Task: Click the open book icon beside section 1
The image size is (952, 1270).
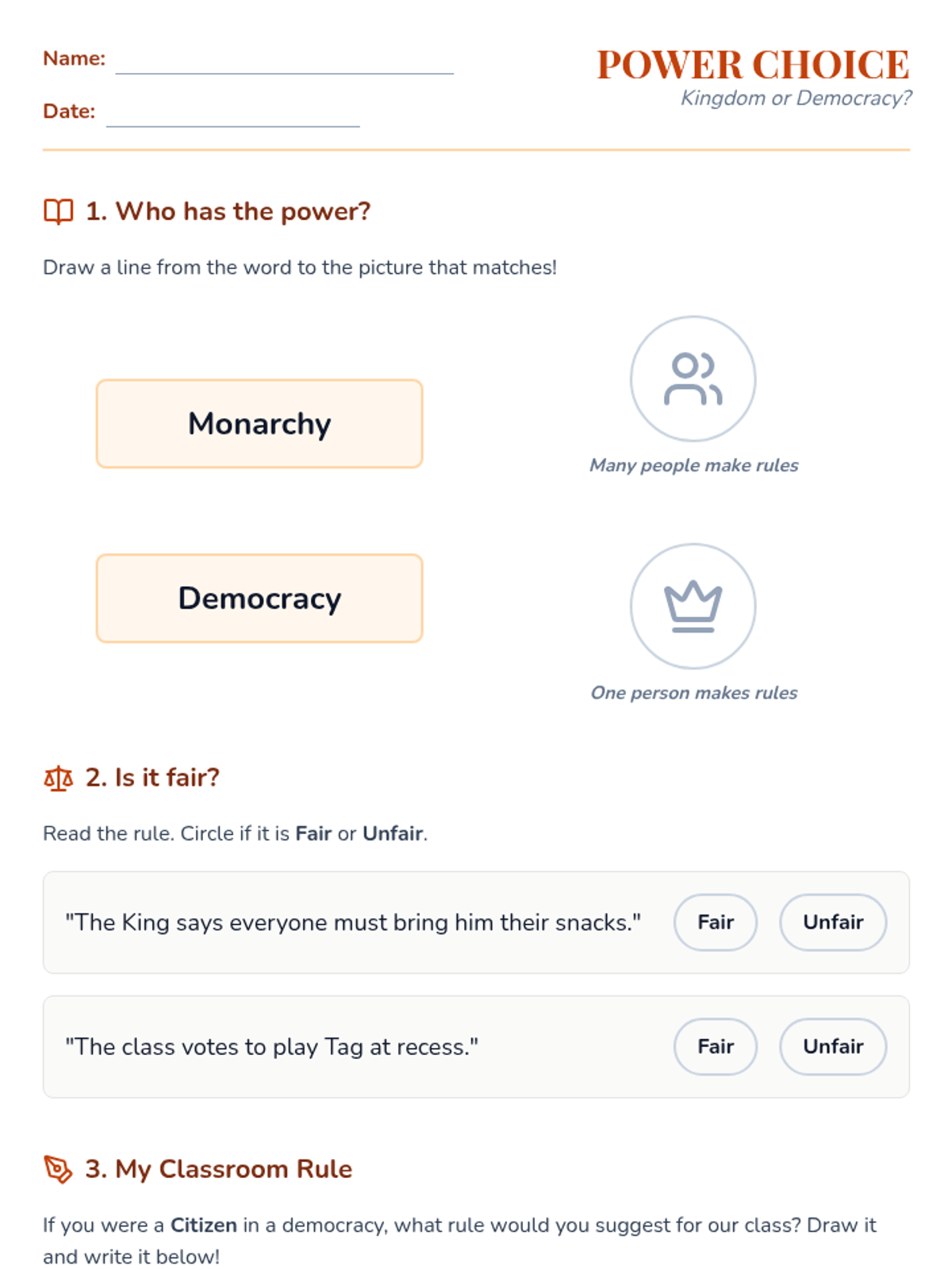Action: point(58,212)
